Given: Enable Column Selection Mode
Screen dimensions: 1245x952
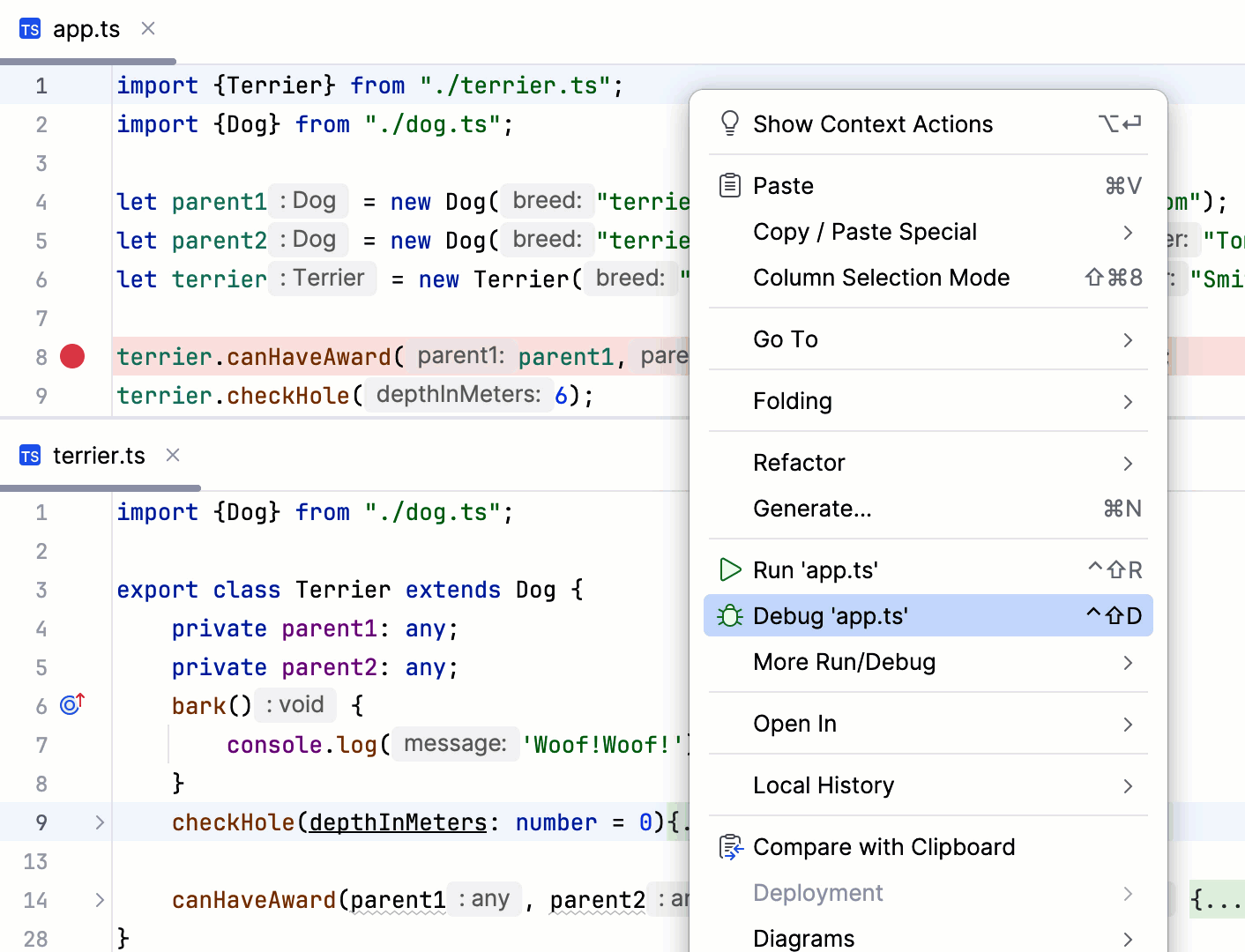Looking at the screenshot, I should pyautogui.click(x=881, y=278).
